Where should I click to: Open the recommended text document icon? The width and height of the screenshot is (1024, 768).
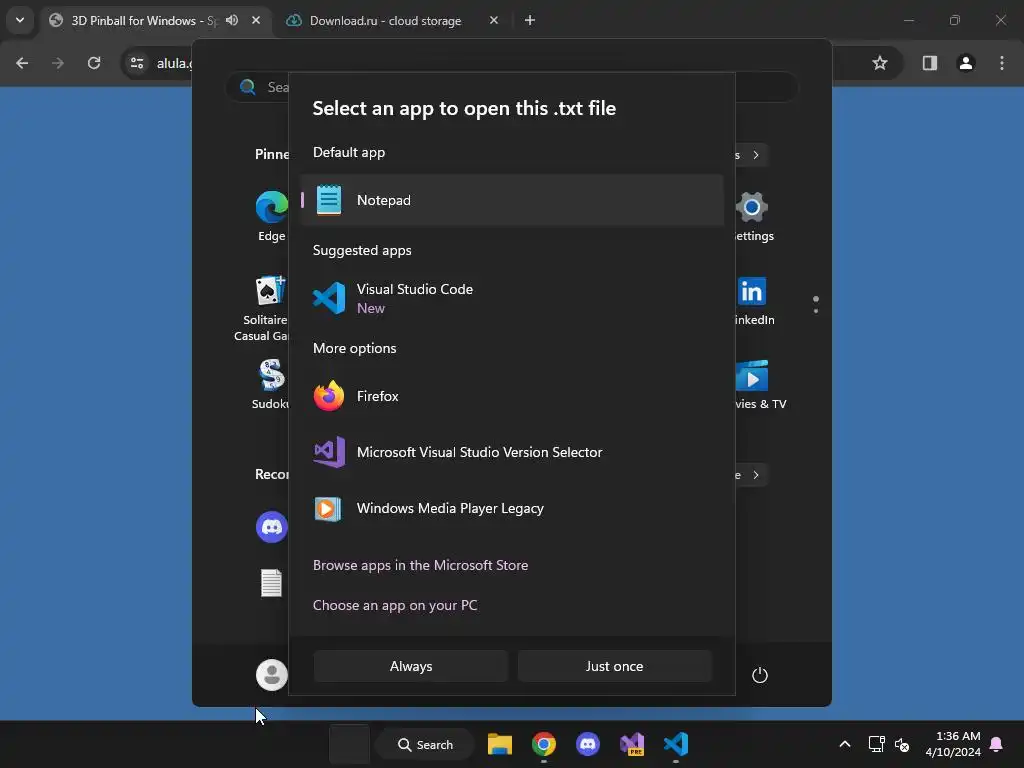pyautogui.click(x=271, y=583)
